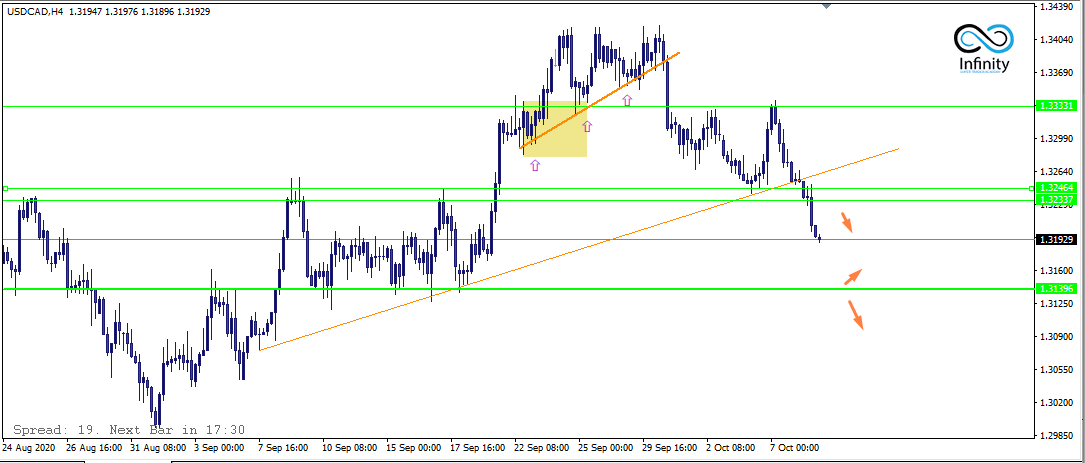Select the left anchor square of the 1.32464 line
Image resolution: width=1085 pixels, height=463 pixels.
(x=5, y=188)
